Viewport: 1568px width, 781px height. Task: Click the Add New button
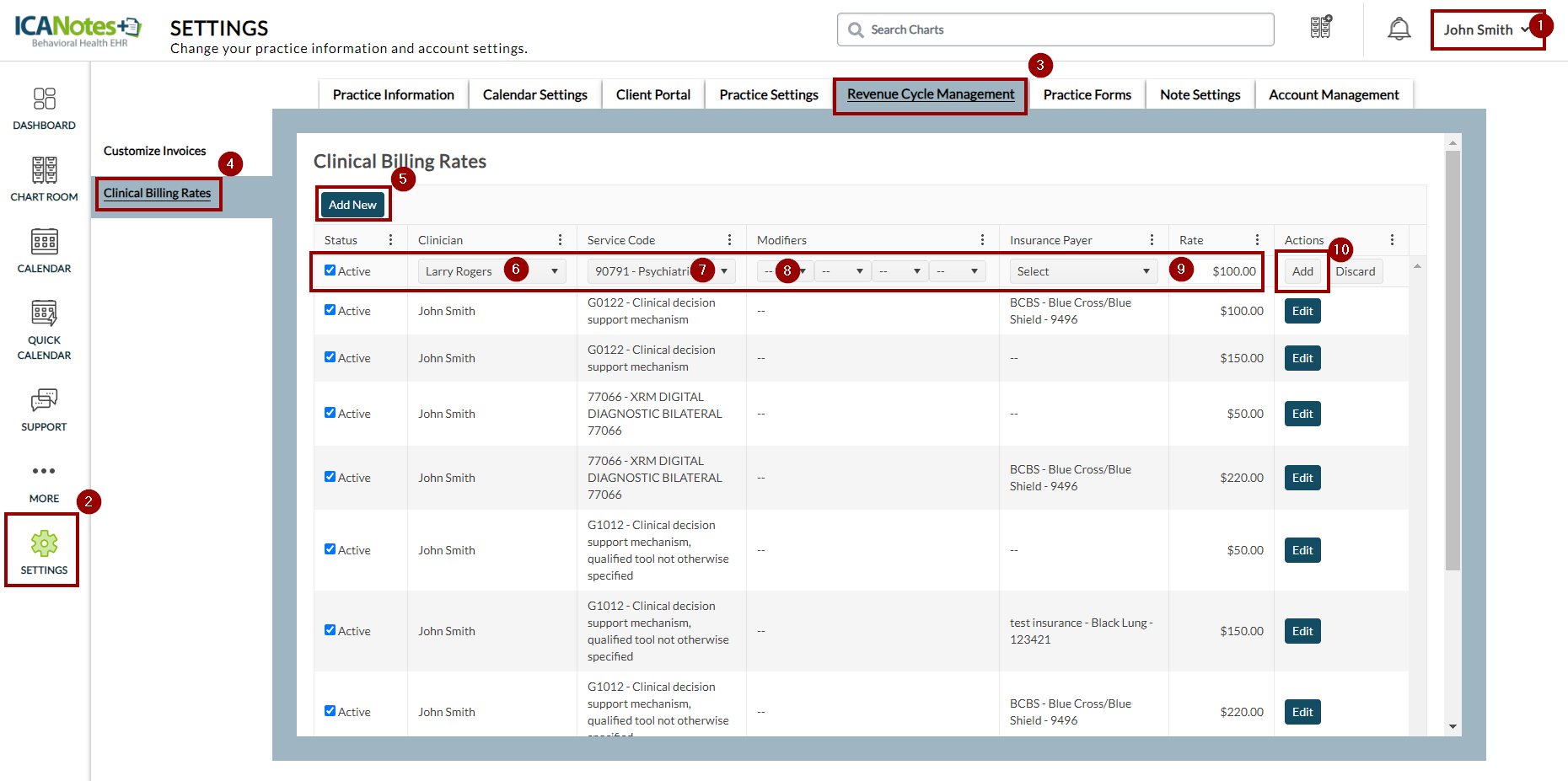(352, 205)
